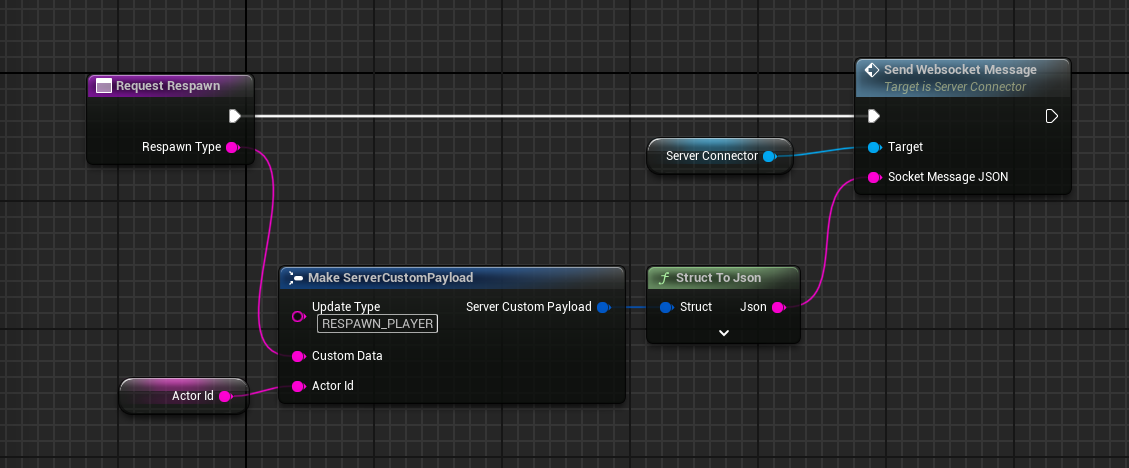
Task: Click the Custom Data input pin
Action: [x=298, y=356]
